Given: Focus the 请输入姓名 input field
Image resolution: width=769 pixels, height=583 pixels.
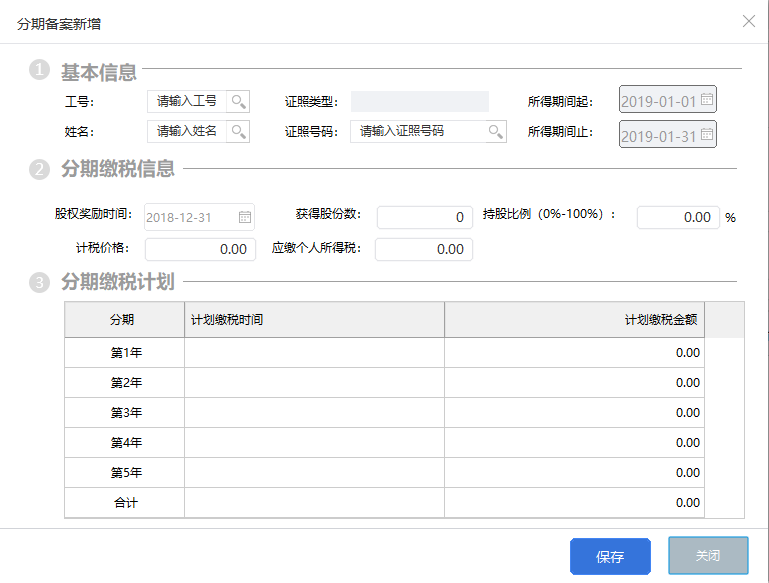Looking at the screenshot, I should (x=187, y=131).
